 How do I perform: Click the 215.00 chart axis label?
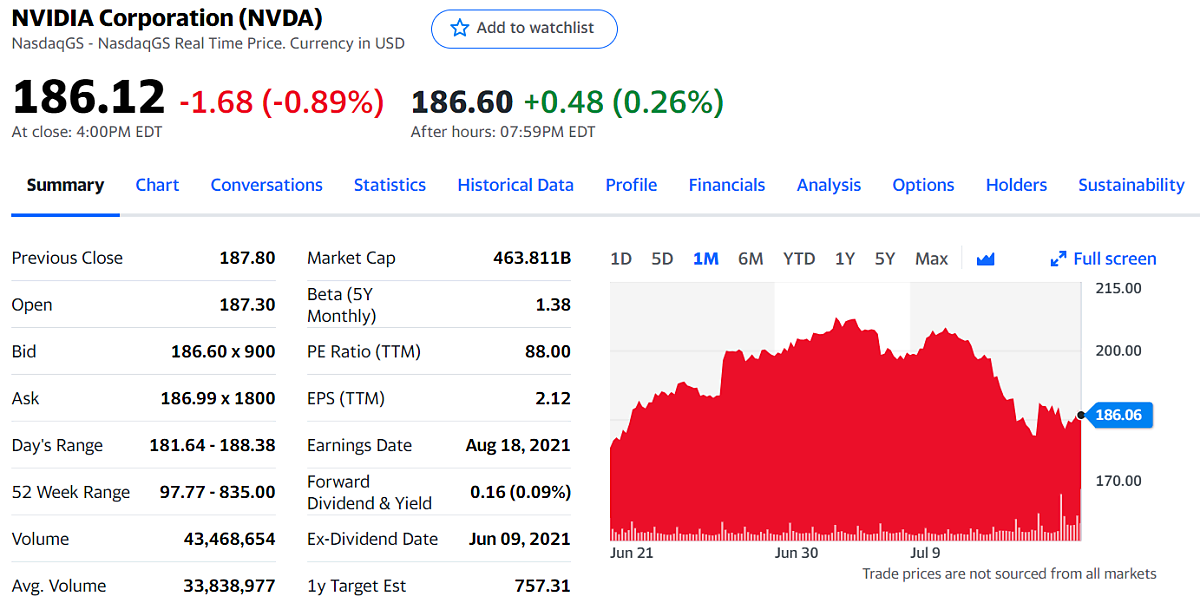click(1118, 289)
